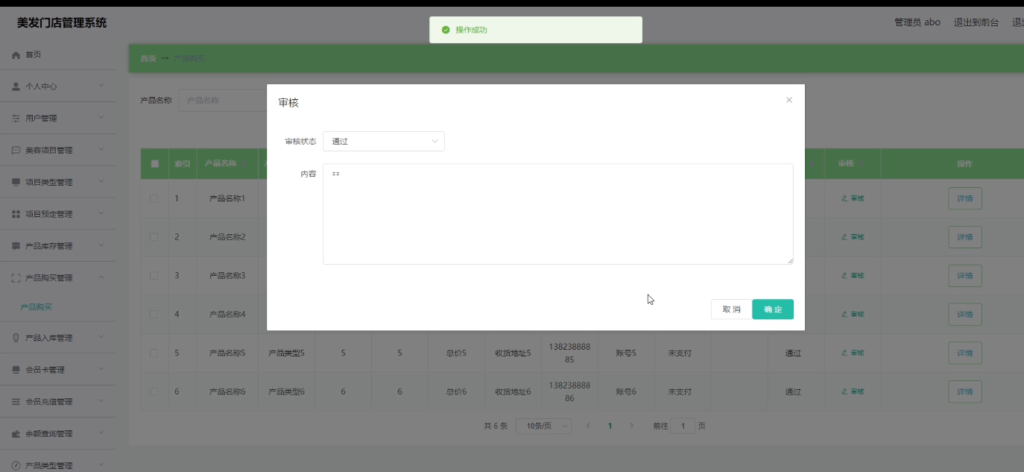This screenshot has height=472, width=1024.
Task: Click the home icon beside 首页
Action: point(16,55)
